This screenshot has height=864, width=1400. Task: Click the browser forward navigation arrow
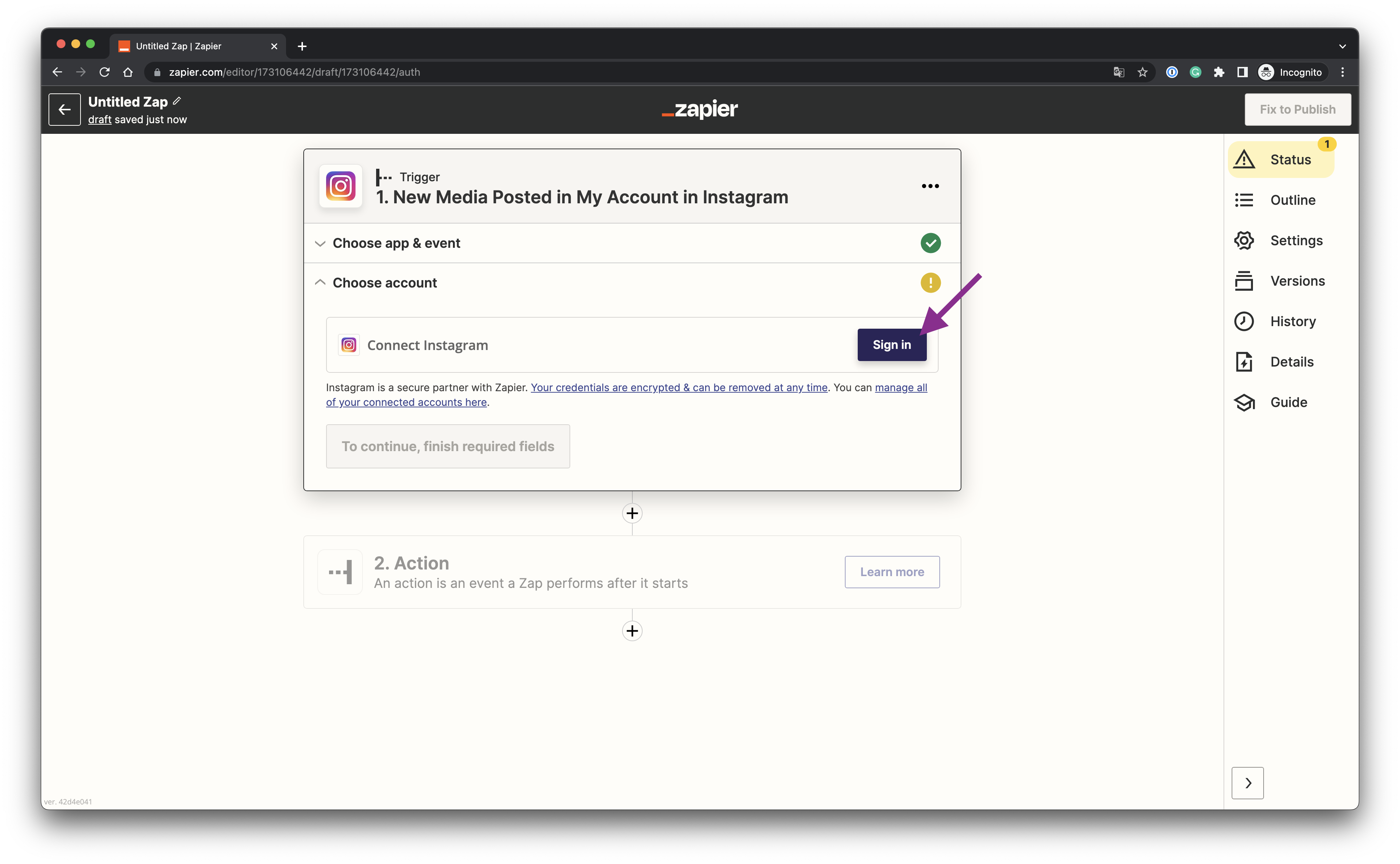81,72
